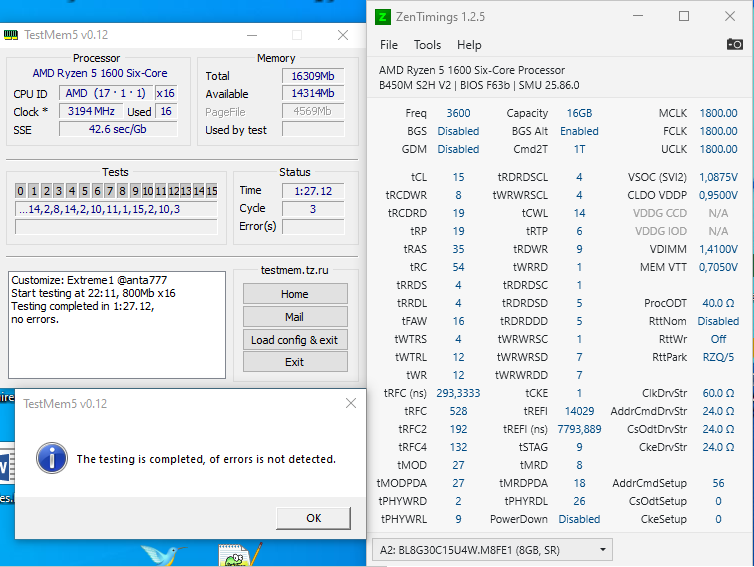Click the empty Error(s) status field
This screenshot has width=754, height=567.
click(313, 227)
